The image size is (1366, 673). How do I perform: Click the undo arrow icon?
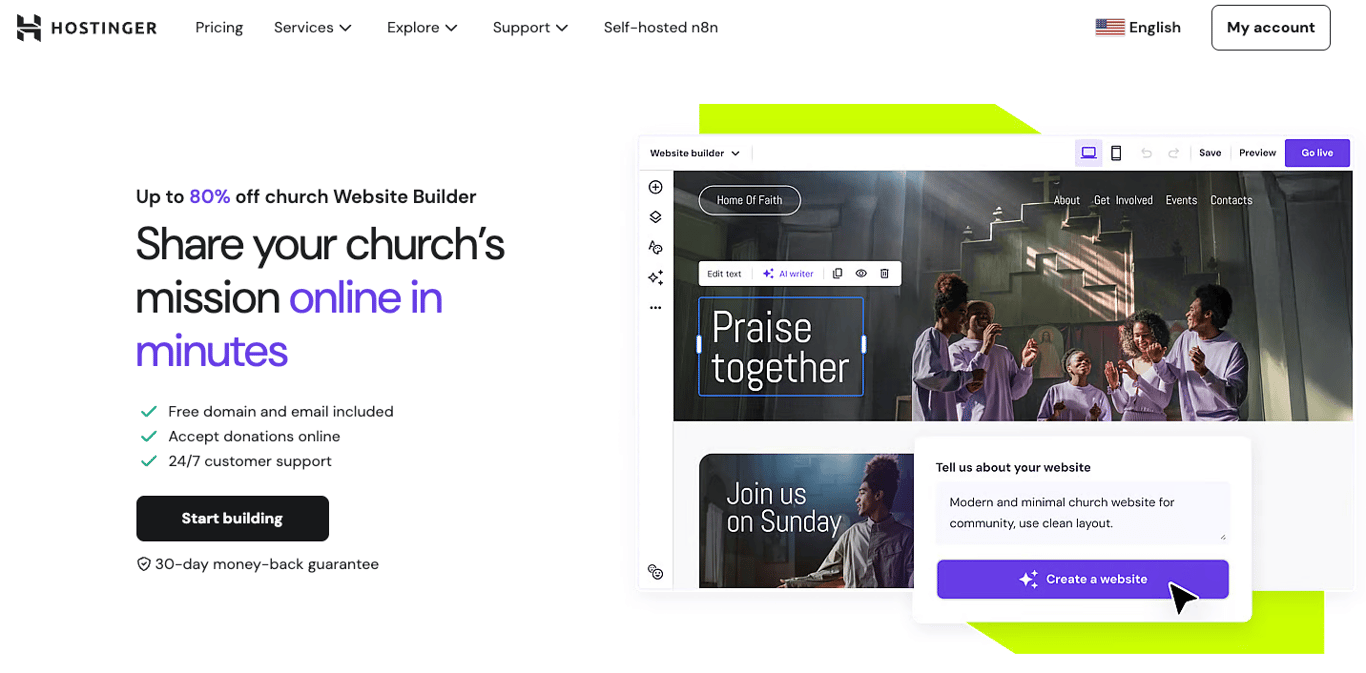pos(1146,152)
